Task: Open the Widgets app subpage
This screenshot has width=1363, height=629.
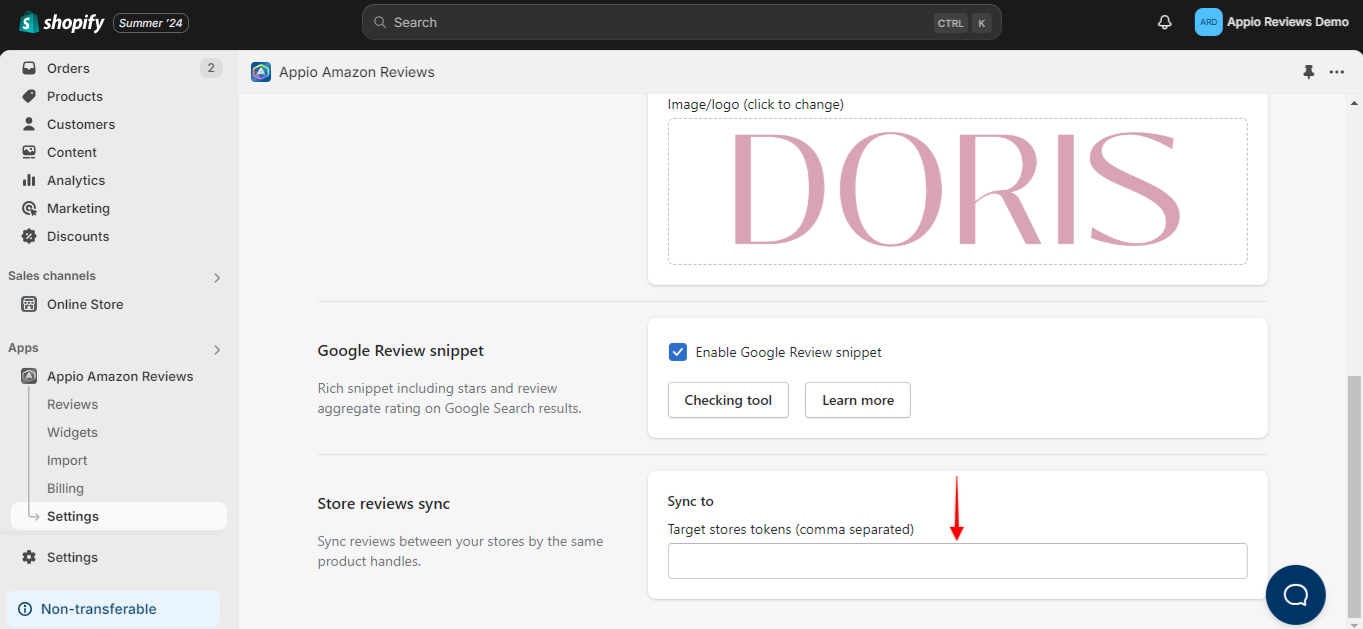Action: tap(72, 432)
